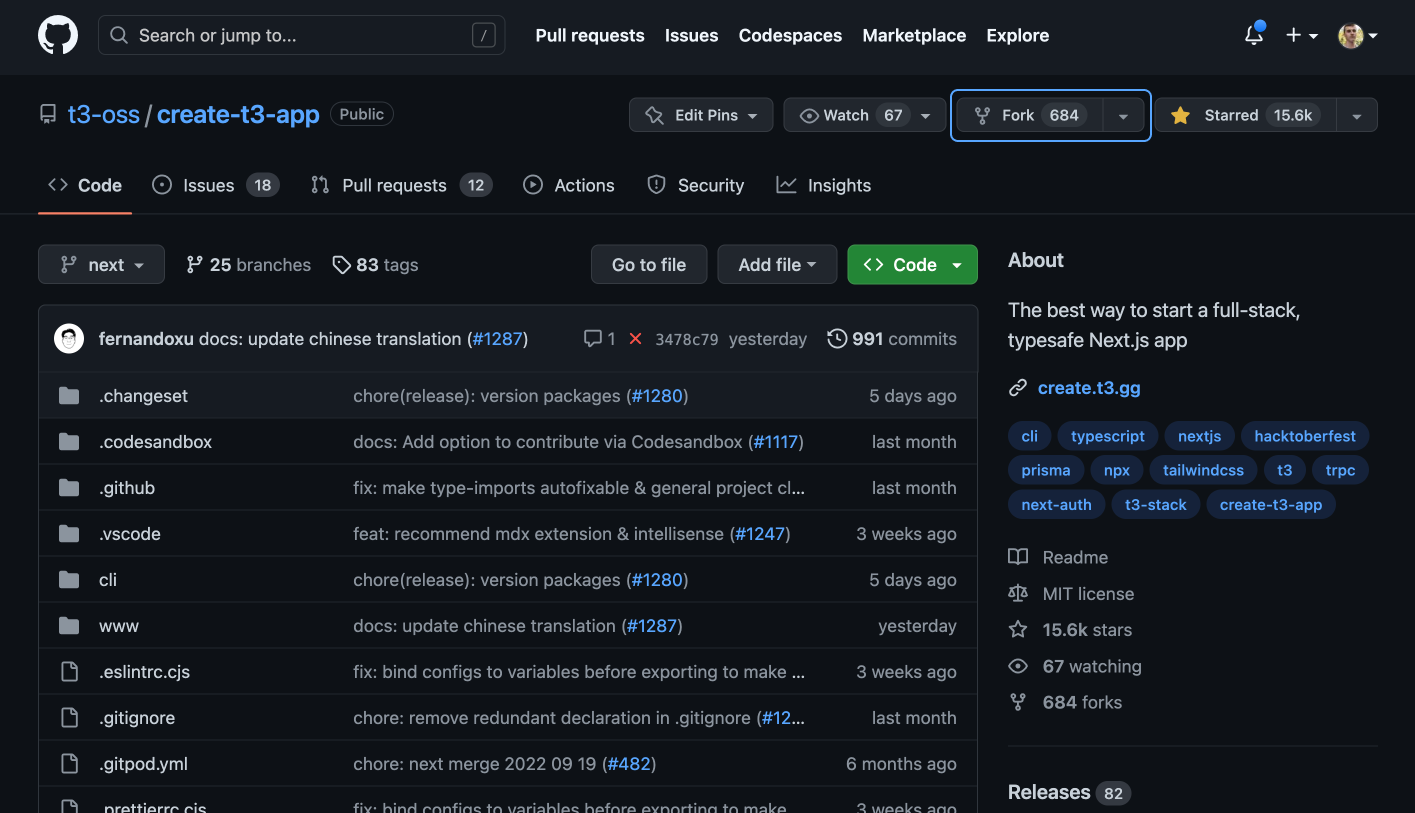Open Watch notifications dropdown
Viewport: 1415px width, 813px height.
point(865,115)
